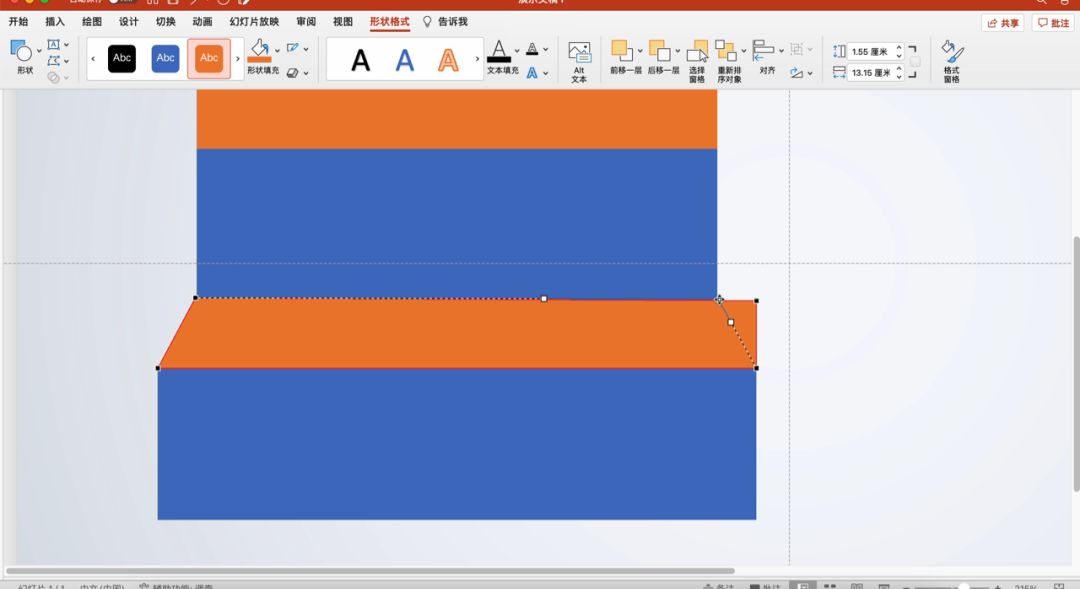1080x589 pixels.
Task: Click the vertical scrollbar at right edge
Action: [x=1076, y=364]
